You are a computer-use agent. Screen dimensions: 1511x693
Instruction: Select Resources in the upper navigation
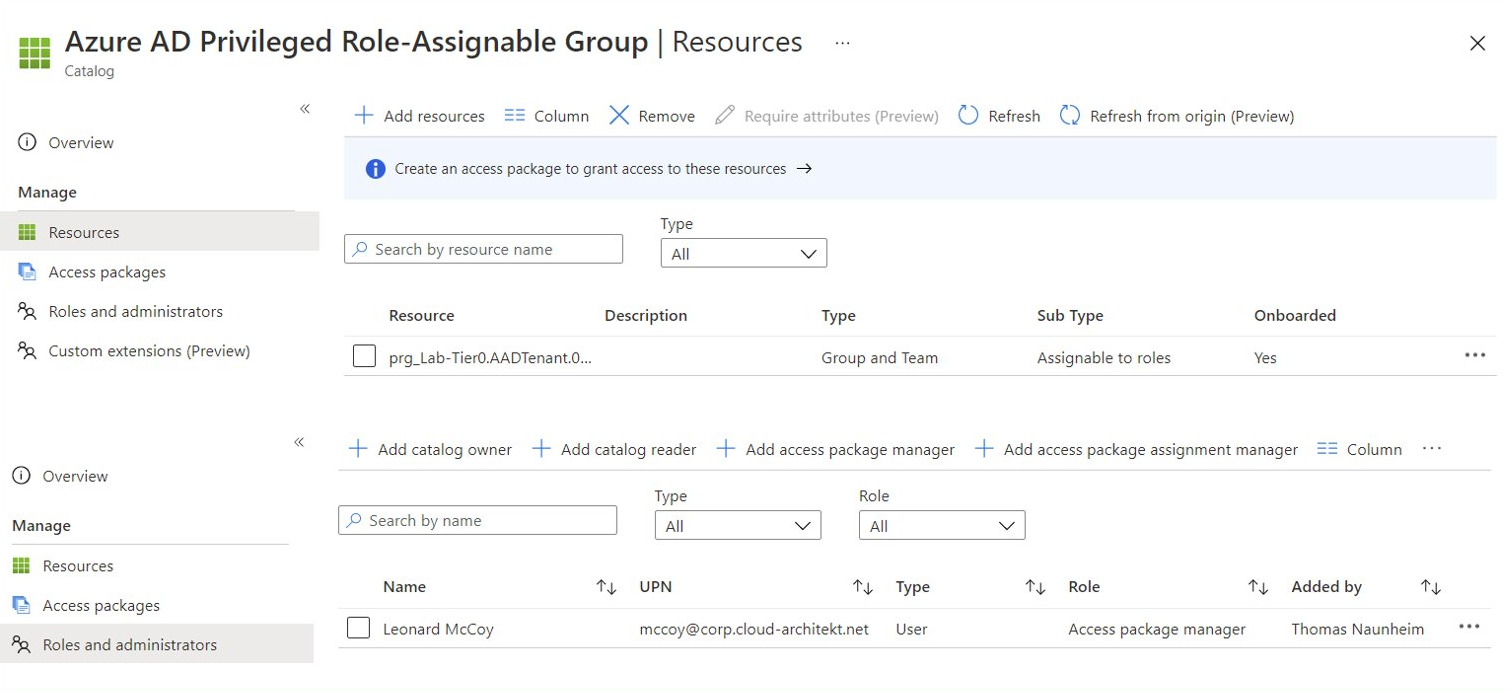tap(159, 232)
